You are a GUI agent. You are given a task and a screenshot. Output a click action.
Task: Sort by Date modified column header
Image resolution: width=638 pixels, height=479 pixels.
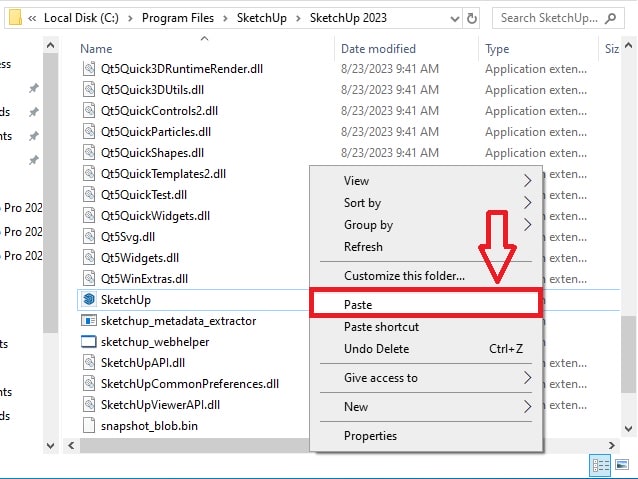coord(378,49)
